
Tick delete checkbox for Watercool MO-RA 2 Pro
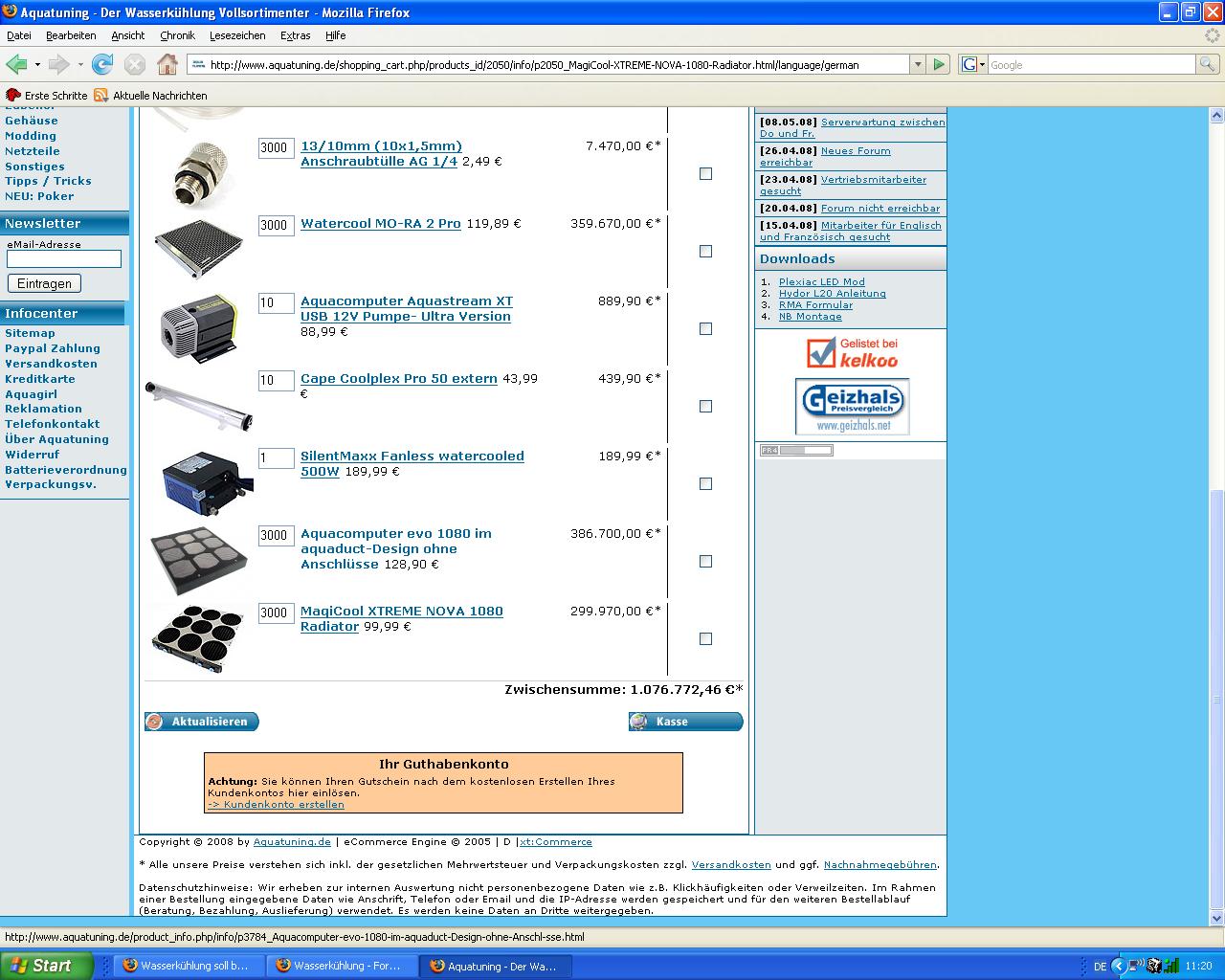[x=705, y=251]
